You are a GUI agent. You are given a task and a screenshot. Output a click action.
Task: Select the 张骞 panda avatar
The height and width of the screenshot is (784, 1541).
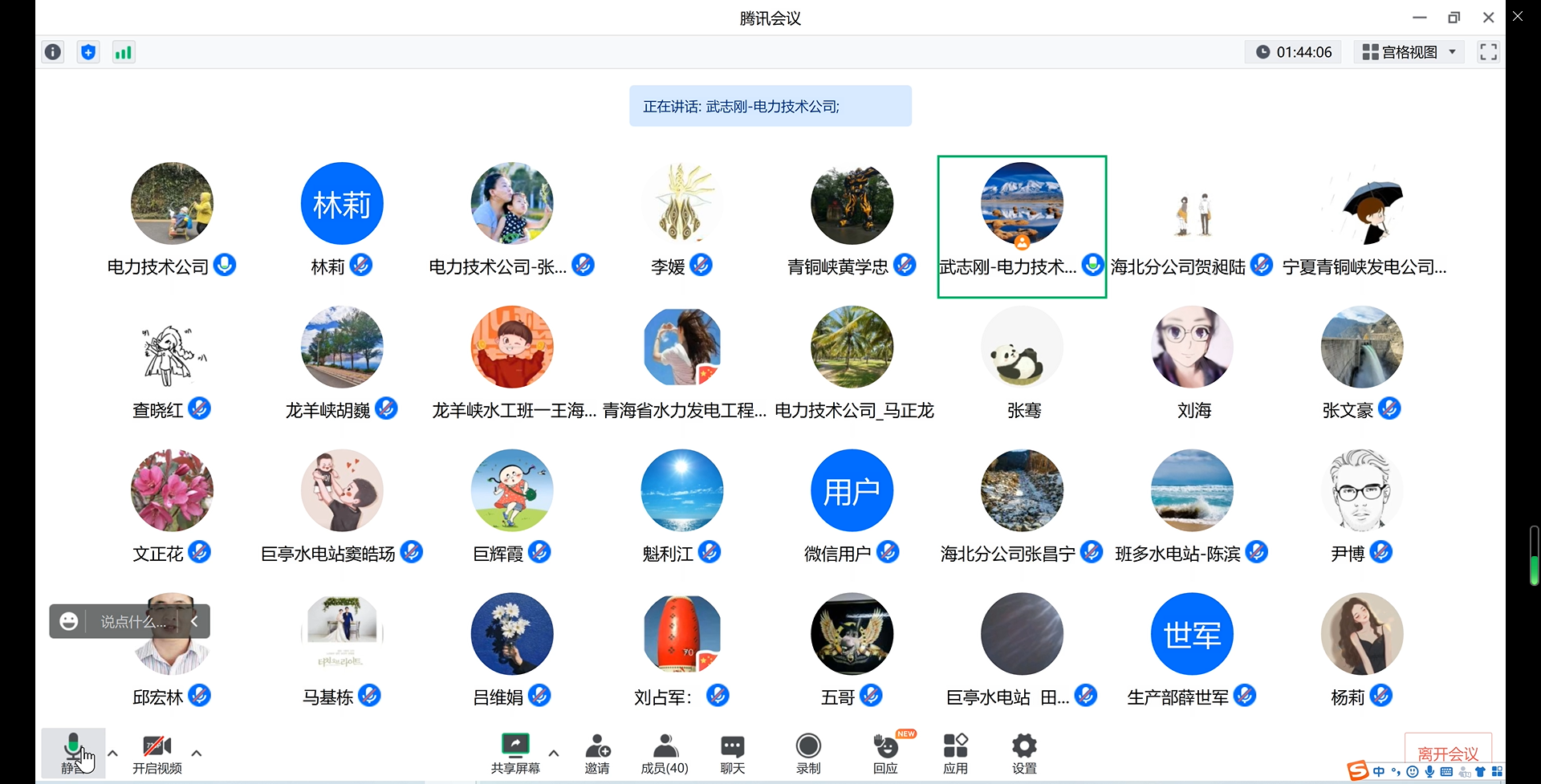tap(1022, 347)
